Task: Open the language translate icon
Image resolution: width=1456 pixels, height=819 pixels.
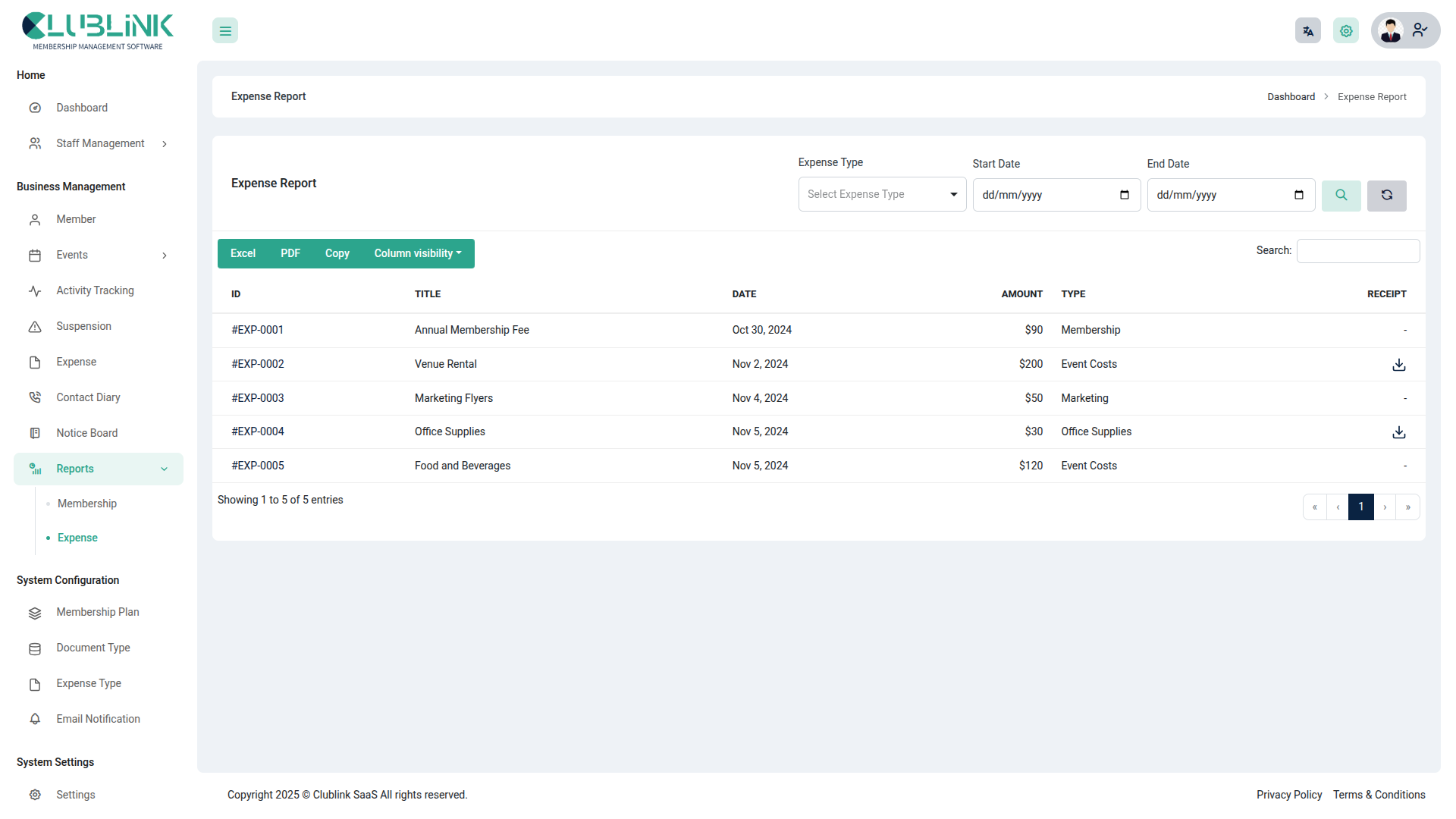Action: click(1307, 31)
